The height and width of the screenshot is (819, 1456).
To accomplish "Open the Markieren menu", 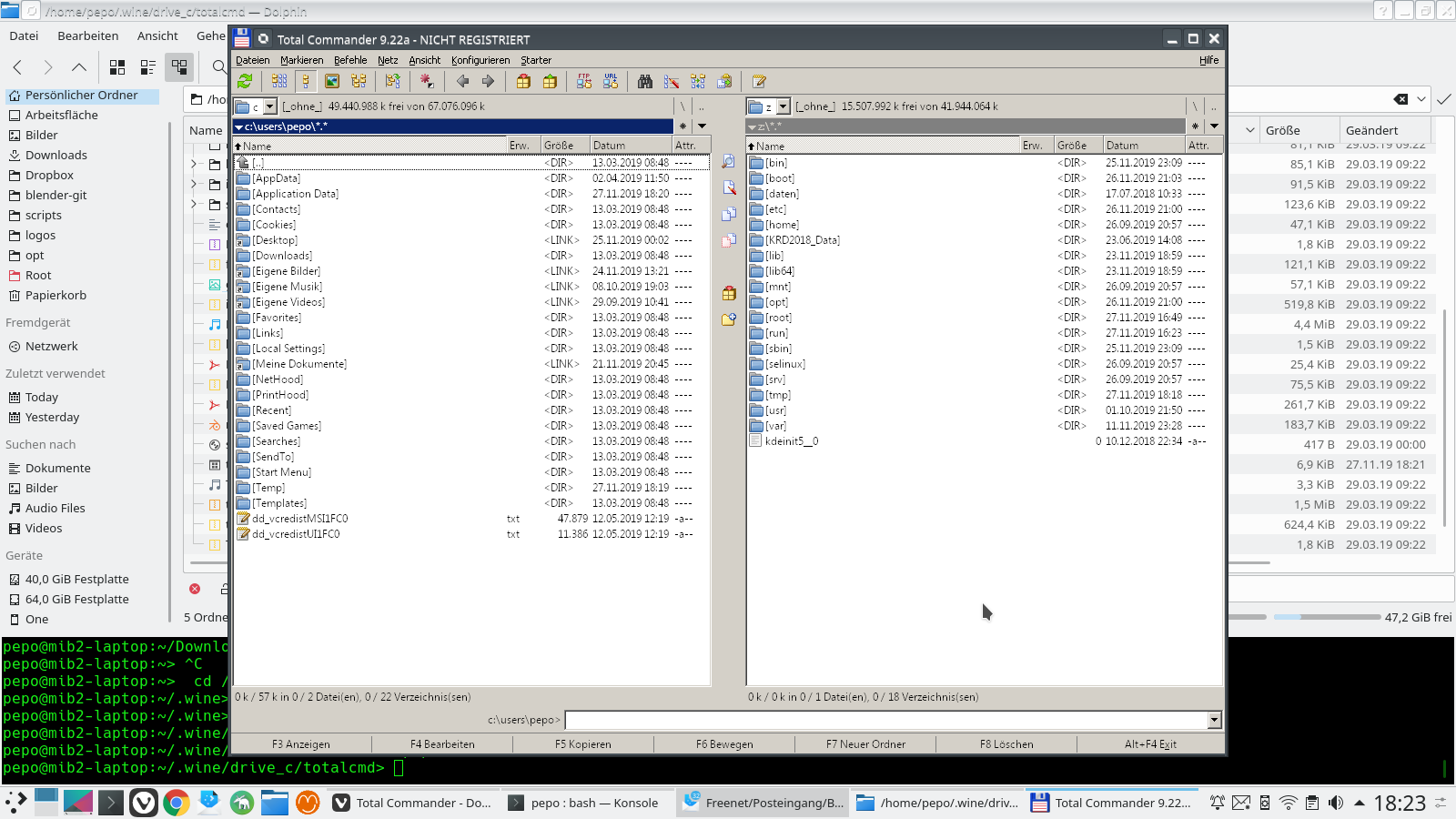I will (301, 60).
